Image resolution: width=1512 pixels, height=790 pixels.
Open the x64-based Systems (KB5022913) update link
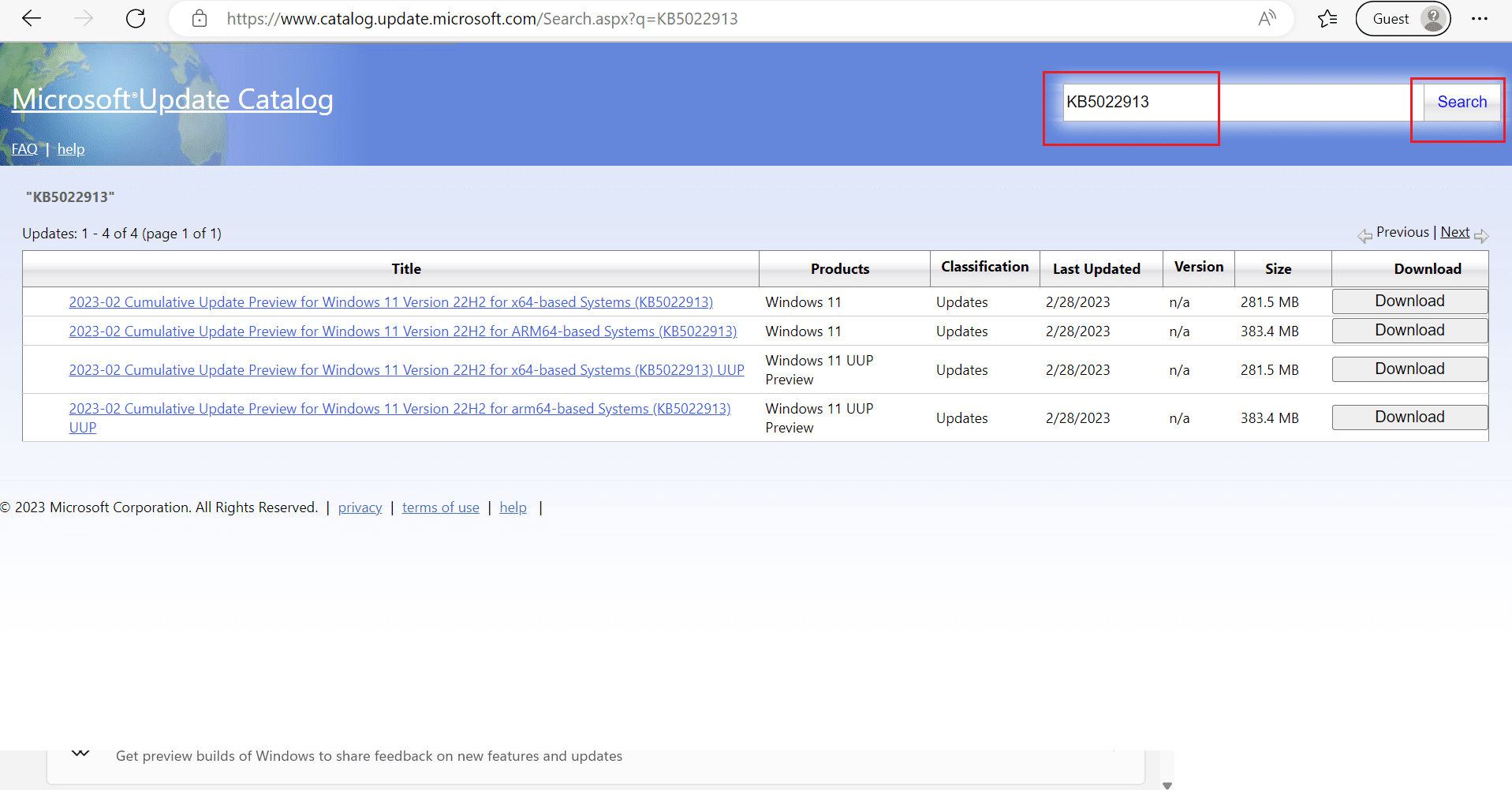(390, 302)
